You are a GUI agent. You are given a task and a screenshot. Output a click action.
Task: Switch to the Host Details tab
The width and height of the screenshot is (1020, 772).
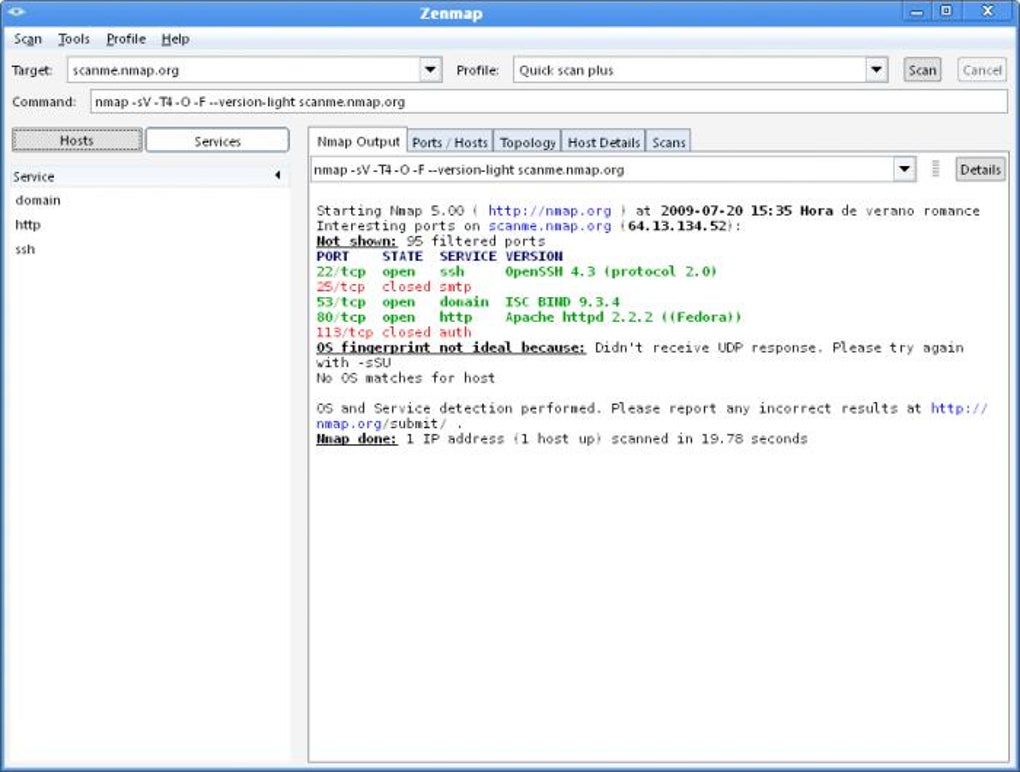point(604,142)
